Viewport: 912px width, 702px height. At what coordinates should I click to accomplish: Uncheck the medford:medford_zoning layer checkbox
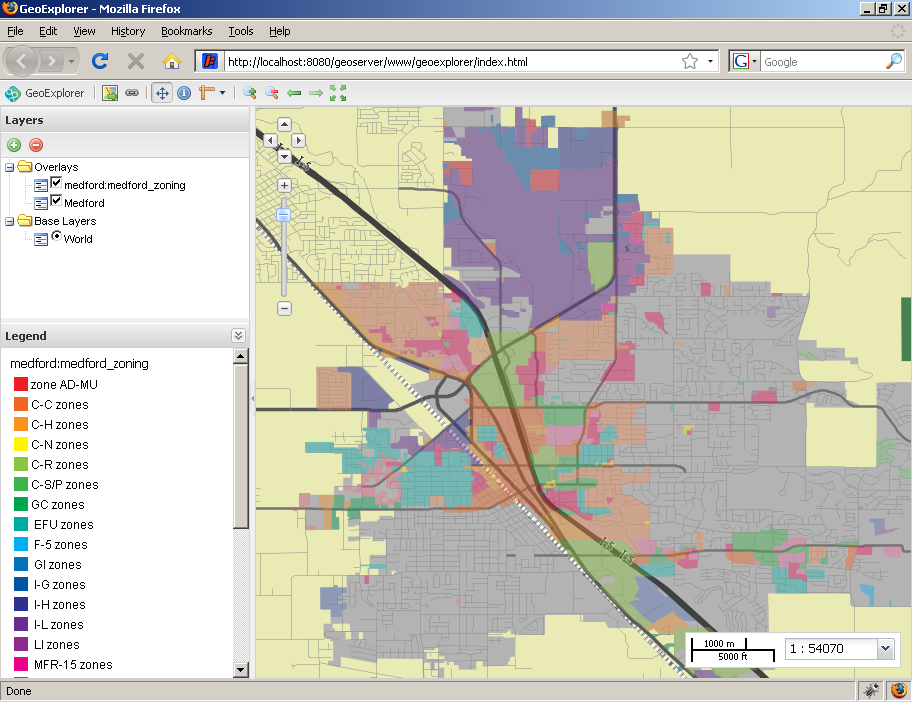(57, 183)
